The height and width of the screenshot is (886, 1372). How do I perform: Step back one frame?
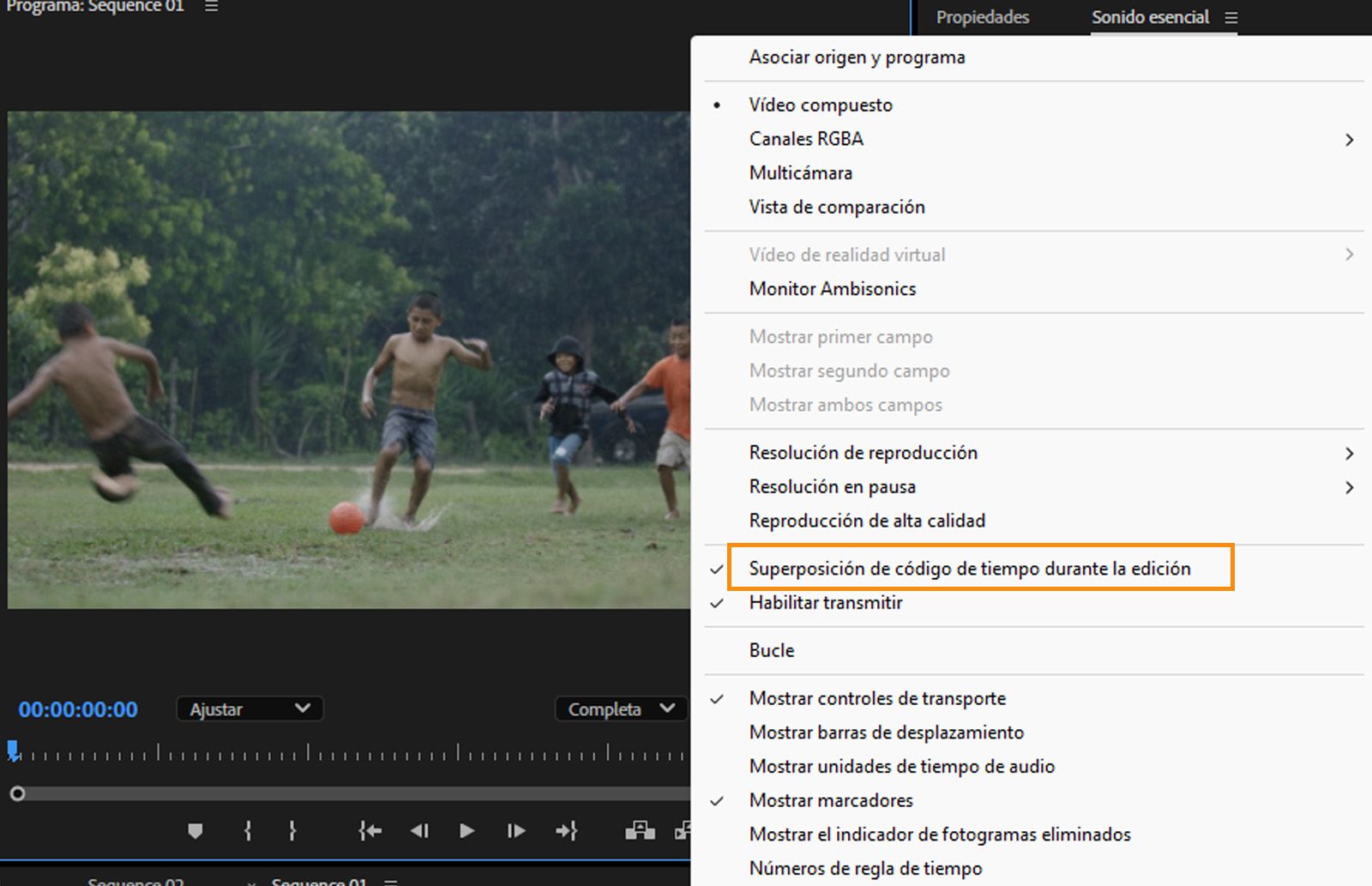[x=419, y=830]
